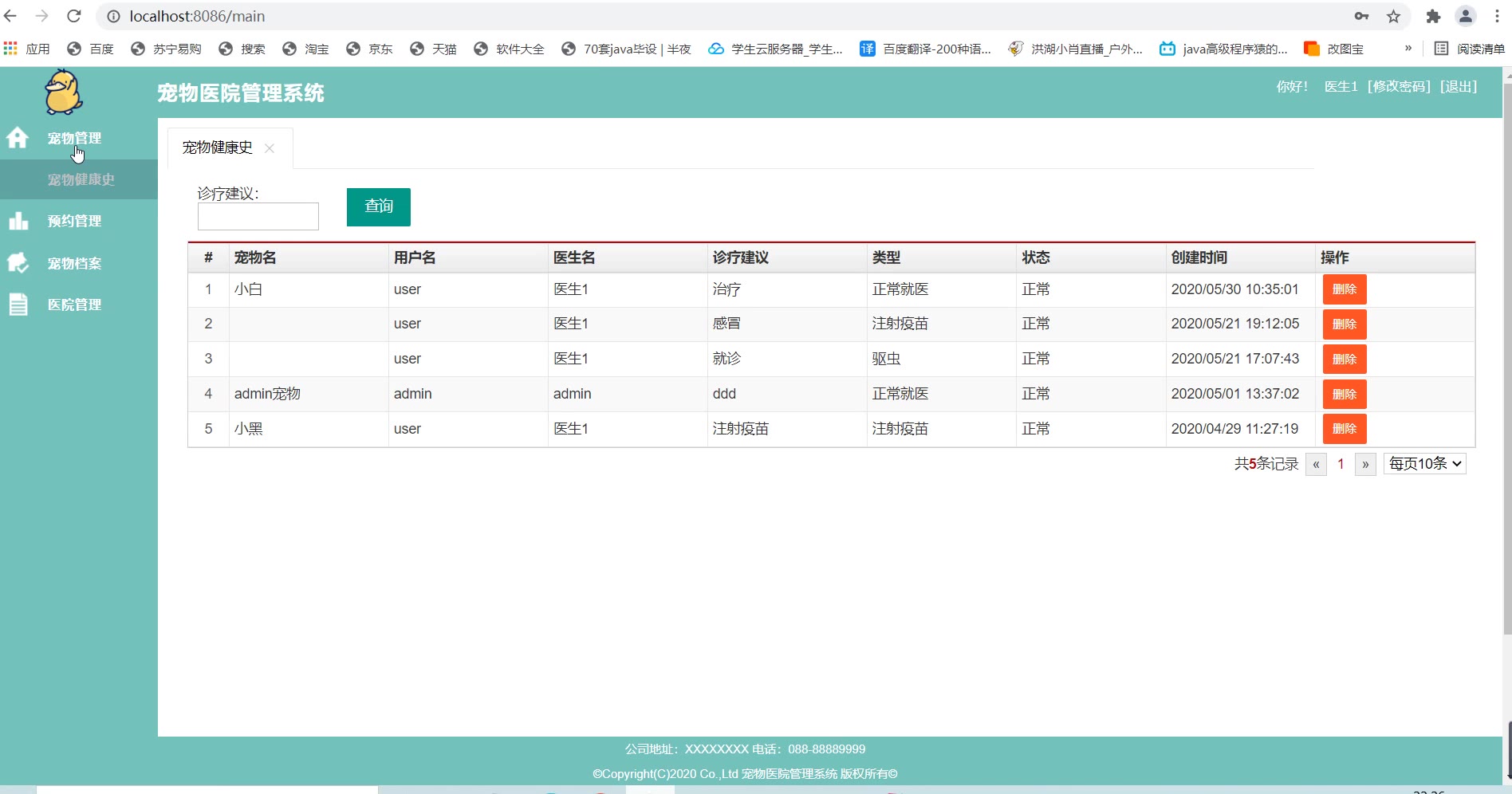Go back using the browser back arrow
Viewport: 1512px width, 794px height.
(x=11, y=16)
